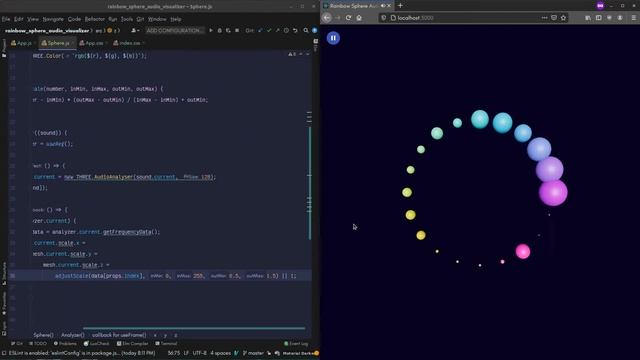Screen dimensions: 640x360
Task: Click the horizontal scrollbar in the editor
Action: coord(194,328)
